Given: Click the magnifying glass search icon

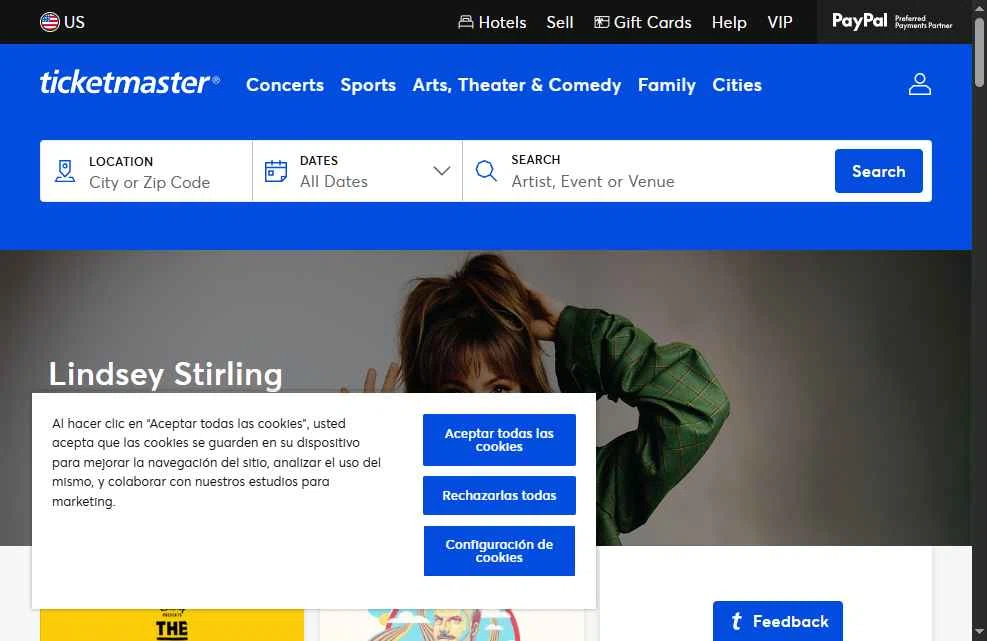Looking at the screenshot, I should [x=486, y=171].
